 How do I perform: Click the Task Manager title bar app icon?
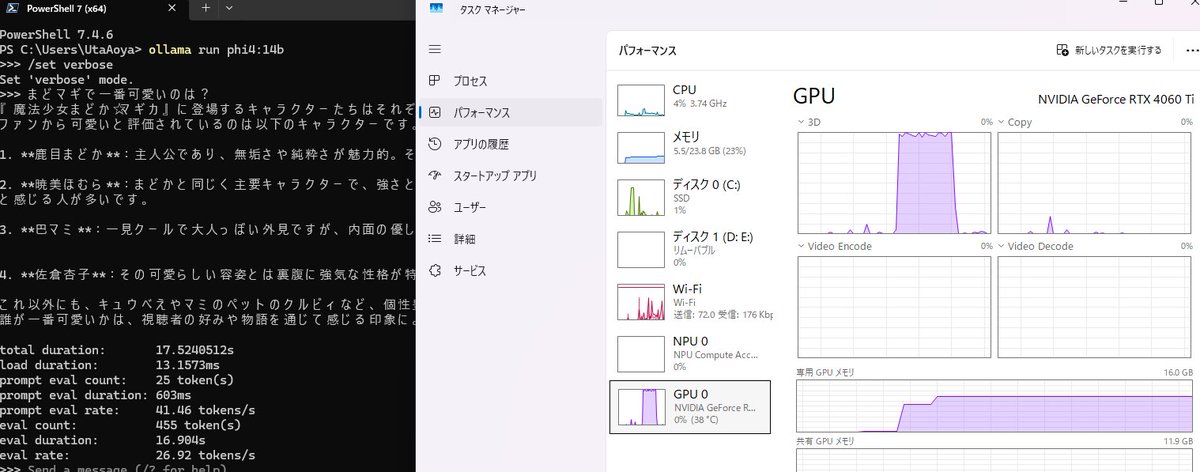(436, 9)
